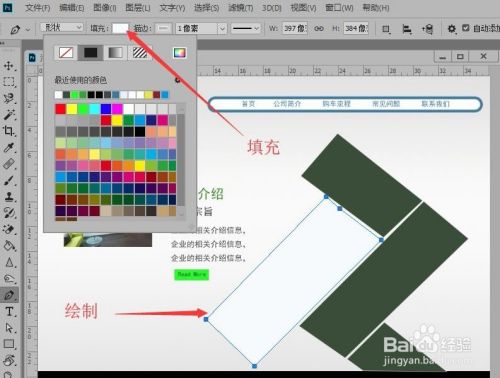Screen dimensions: 500x378
Task: Click 公司简介 in the navigation bar
Action: (x=287, y=104)
